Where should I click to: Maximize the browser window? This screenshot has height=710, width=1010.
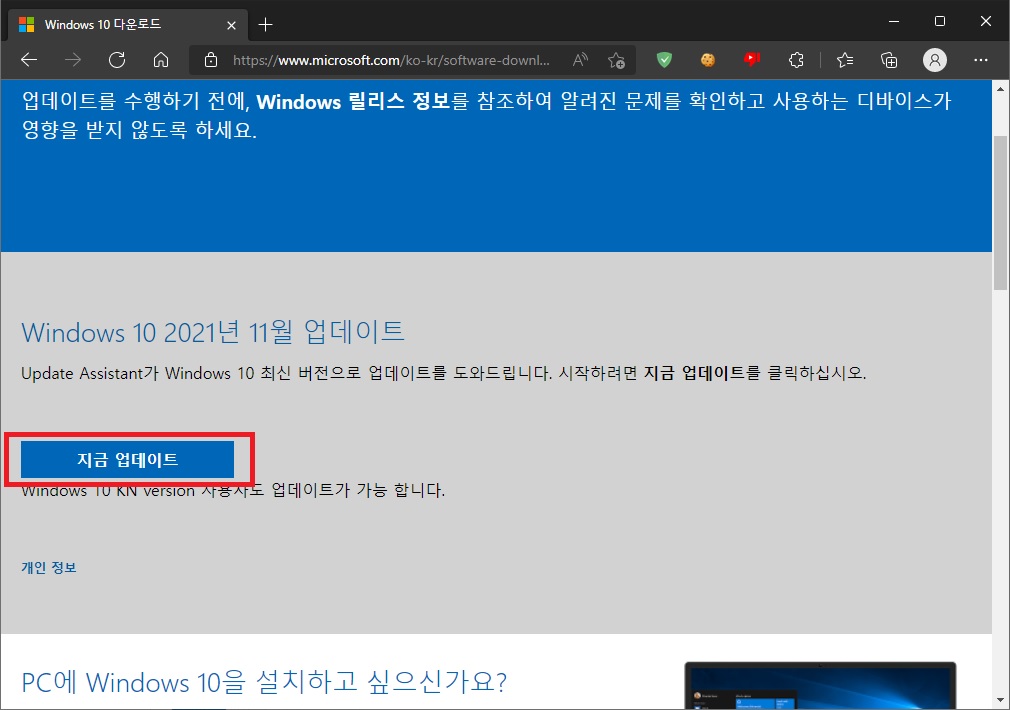tap(940, 21)
